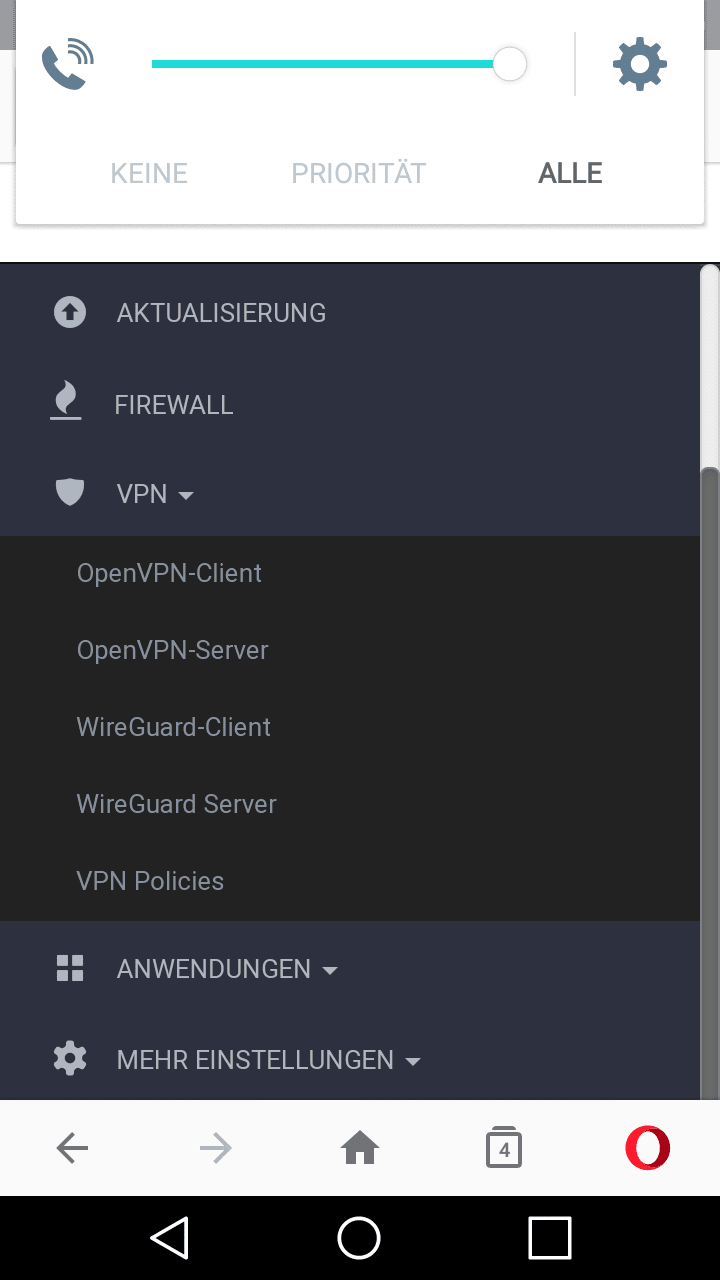This screenshot has height=1280, width=720.
Task: Click the call volume phone icon
Action: point(67,64)
